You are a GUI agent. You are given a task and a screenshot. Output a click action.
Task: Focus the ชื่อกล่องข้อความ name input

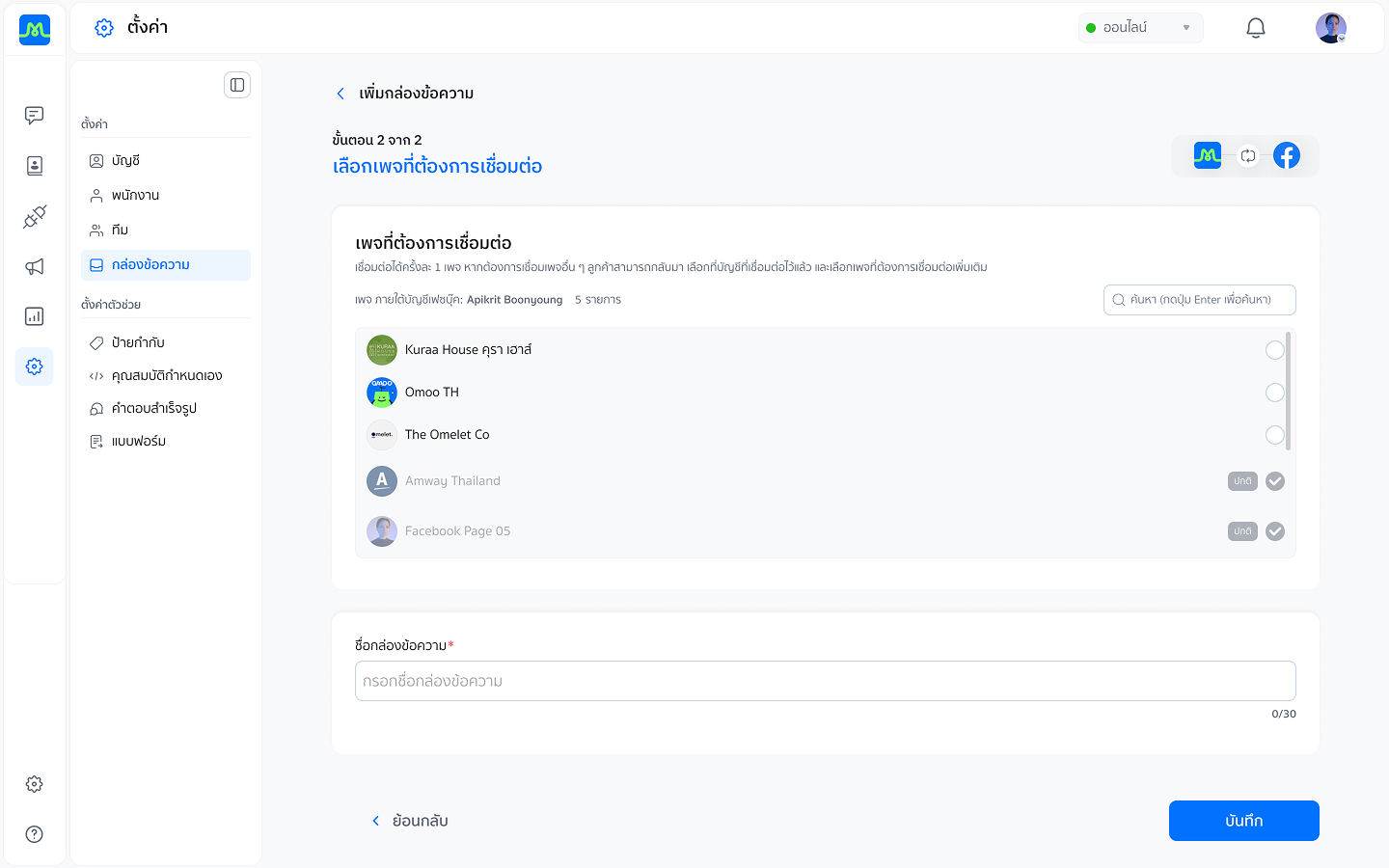826,681
